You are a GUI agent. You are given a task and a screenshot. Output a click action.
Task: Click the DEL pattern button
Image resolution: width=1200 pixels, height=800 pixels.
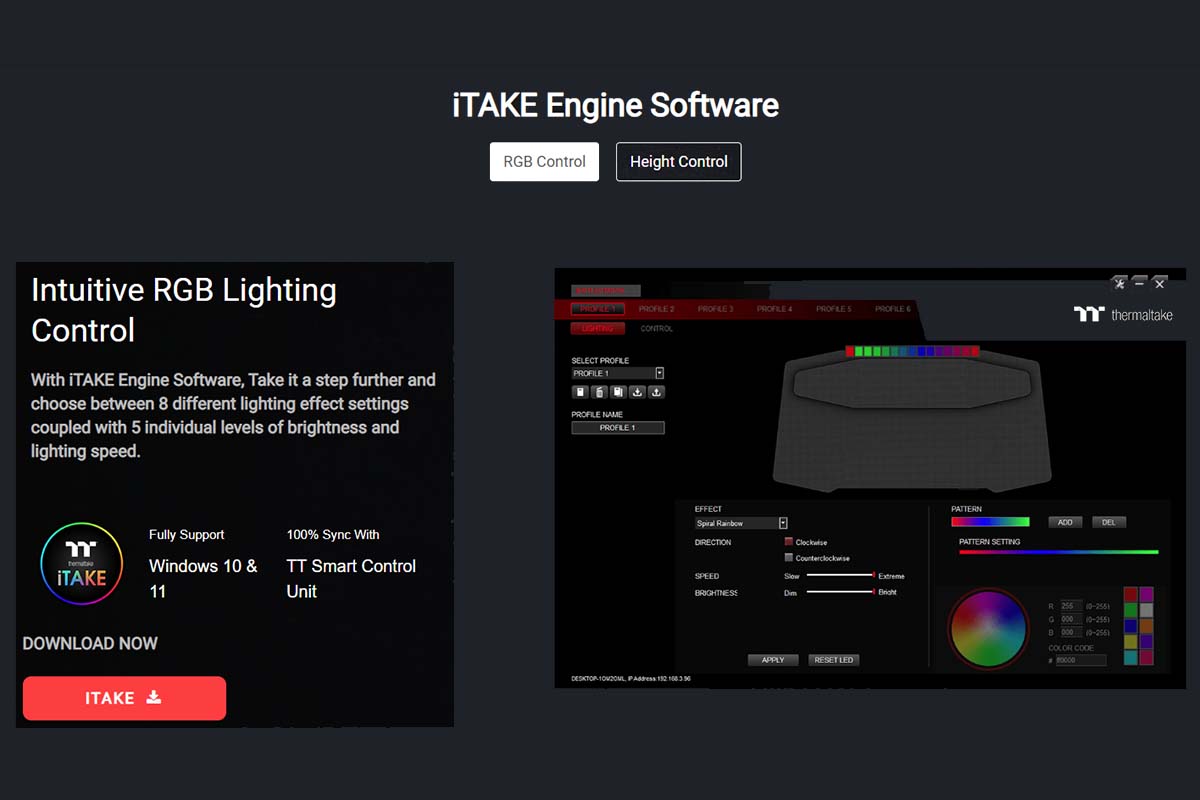click(x=1108, y=522)
